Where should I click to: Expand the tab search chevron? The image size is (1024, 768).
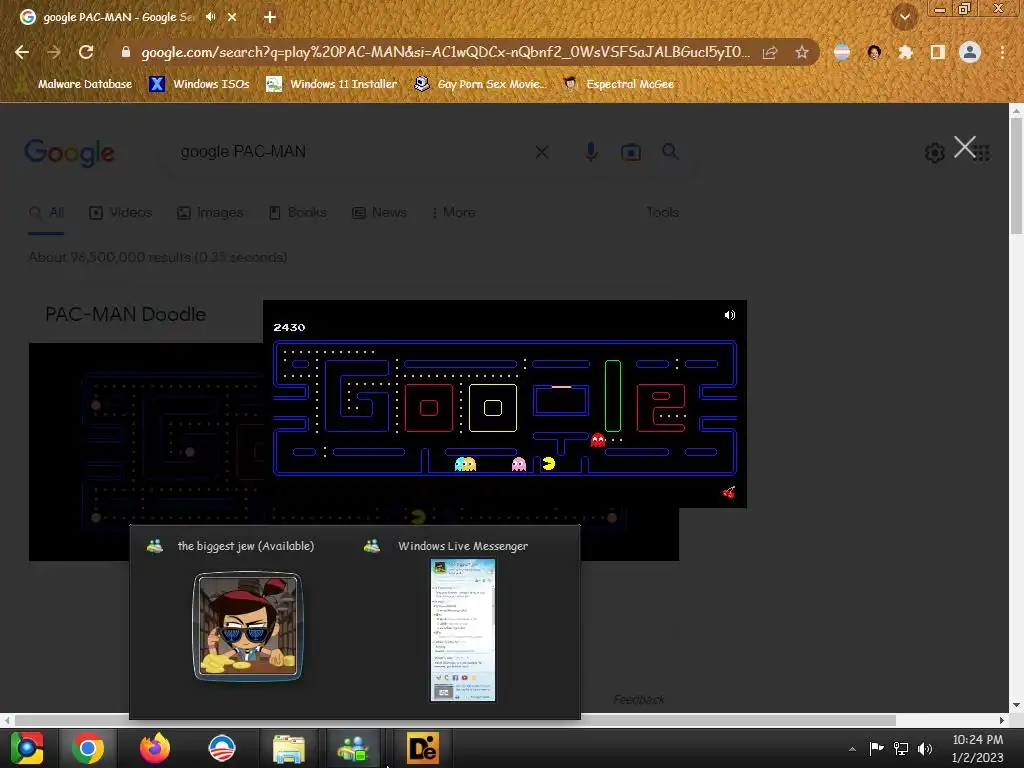click(x=905, y=17)
